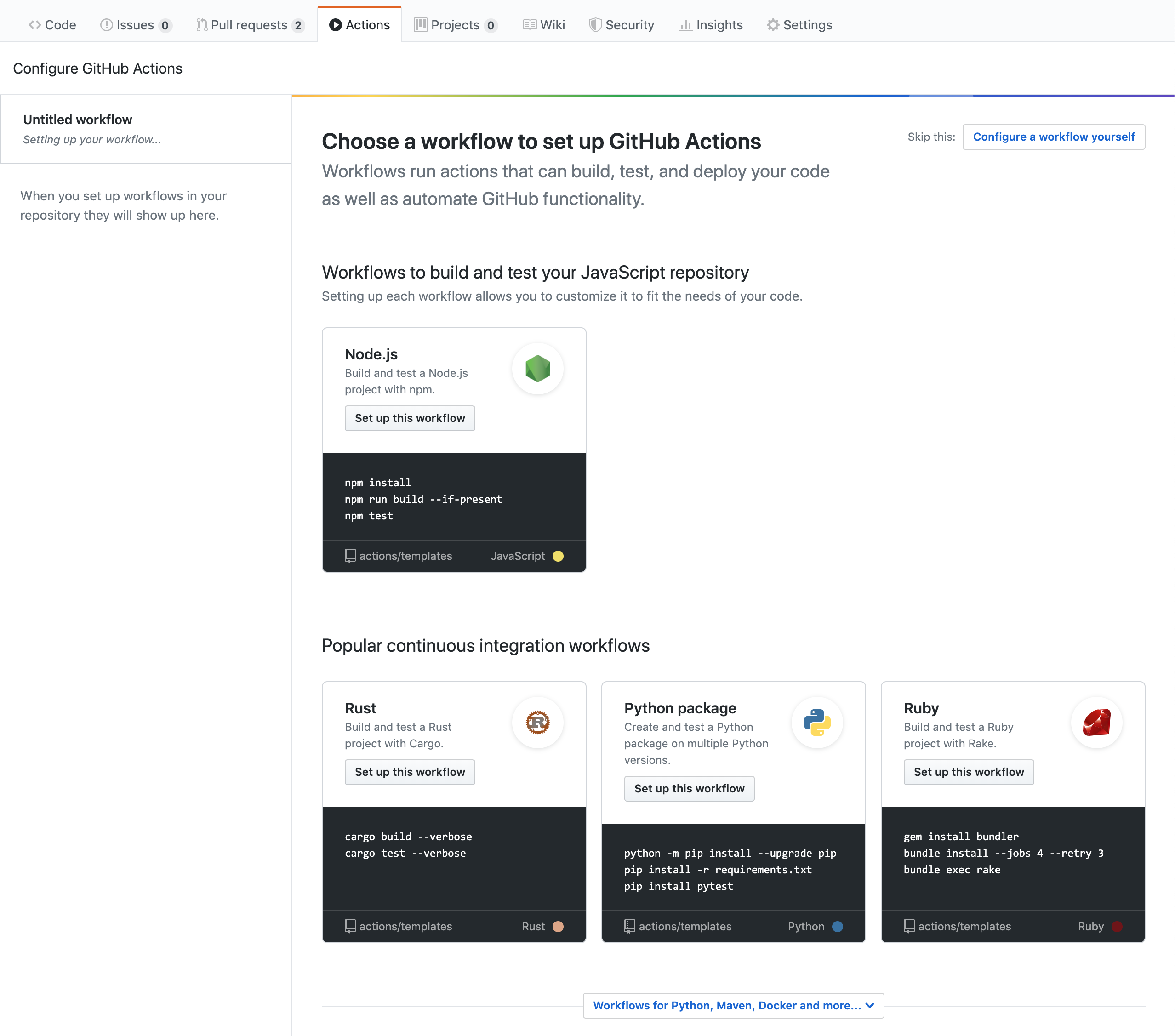Click the yellow JavaScript language dot

(x=558, y=556)
